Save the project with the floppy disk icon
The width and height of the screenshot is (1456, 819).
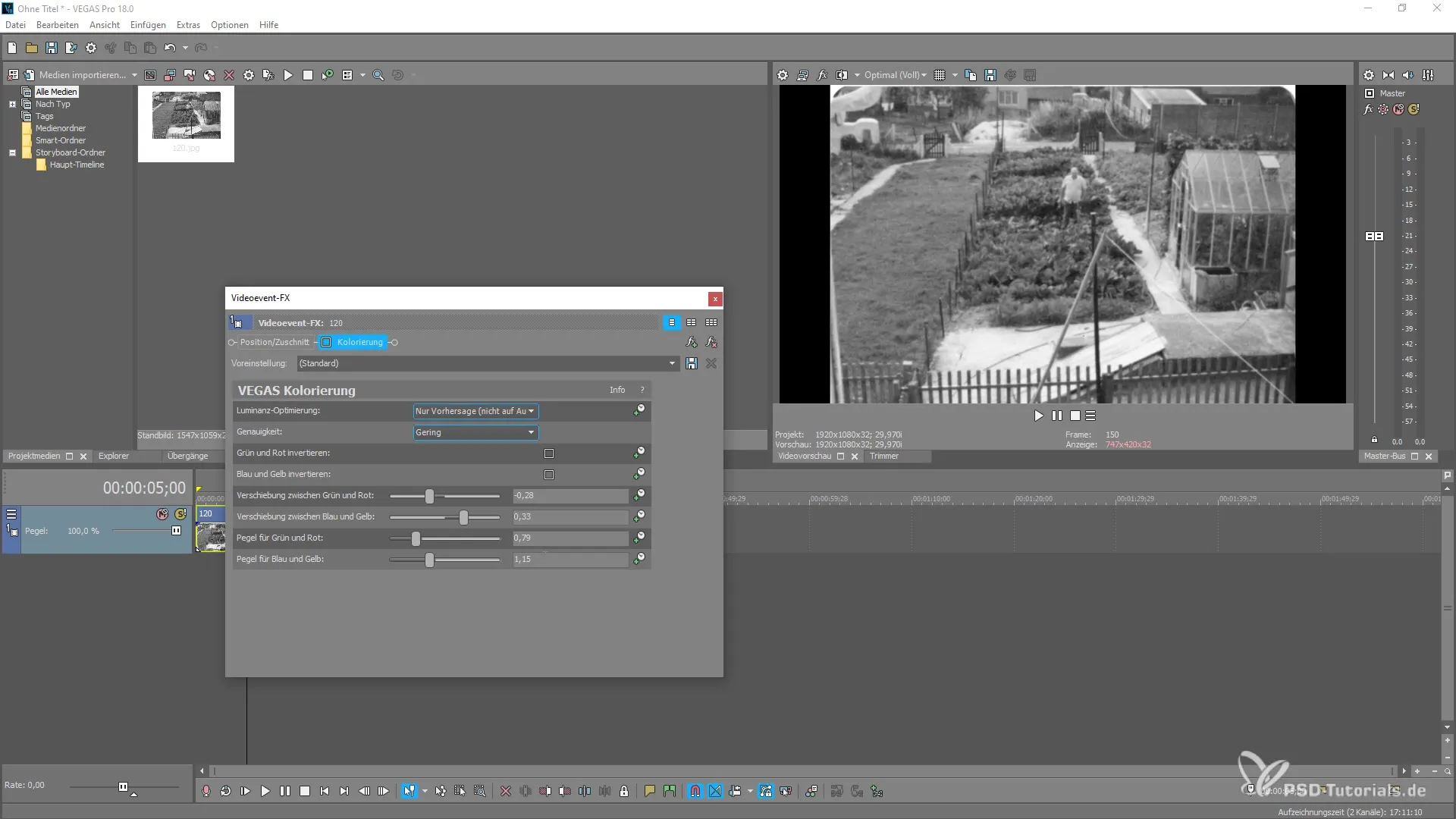52,48
